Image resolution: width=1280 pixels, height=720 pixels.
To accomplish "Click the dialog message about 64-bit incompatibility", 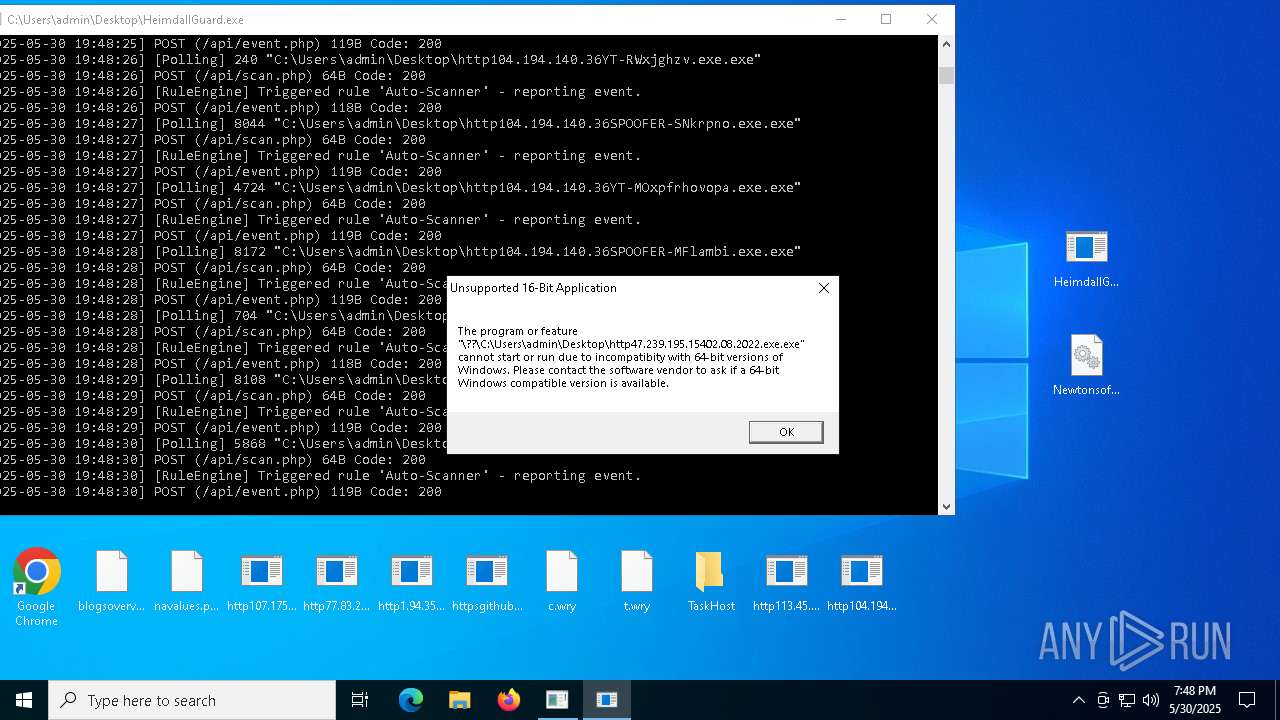I will click(x=631, y=357).
